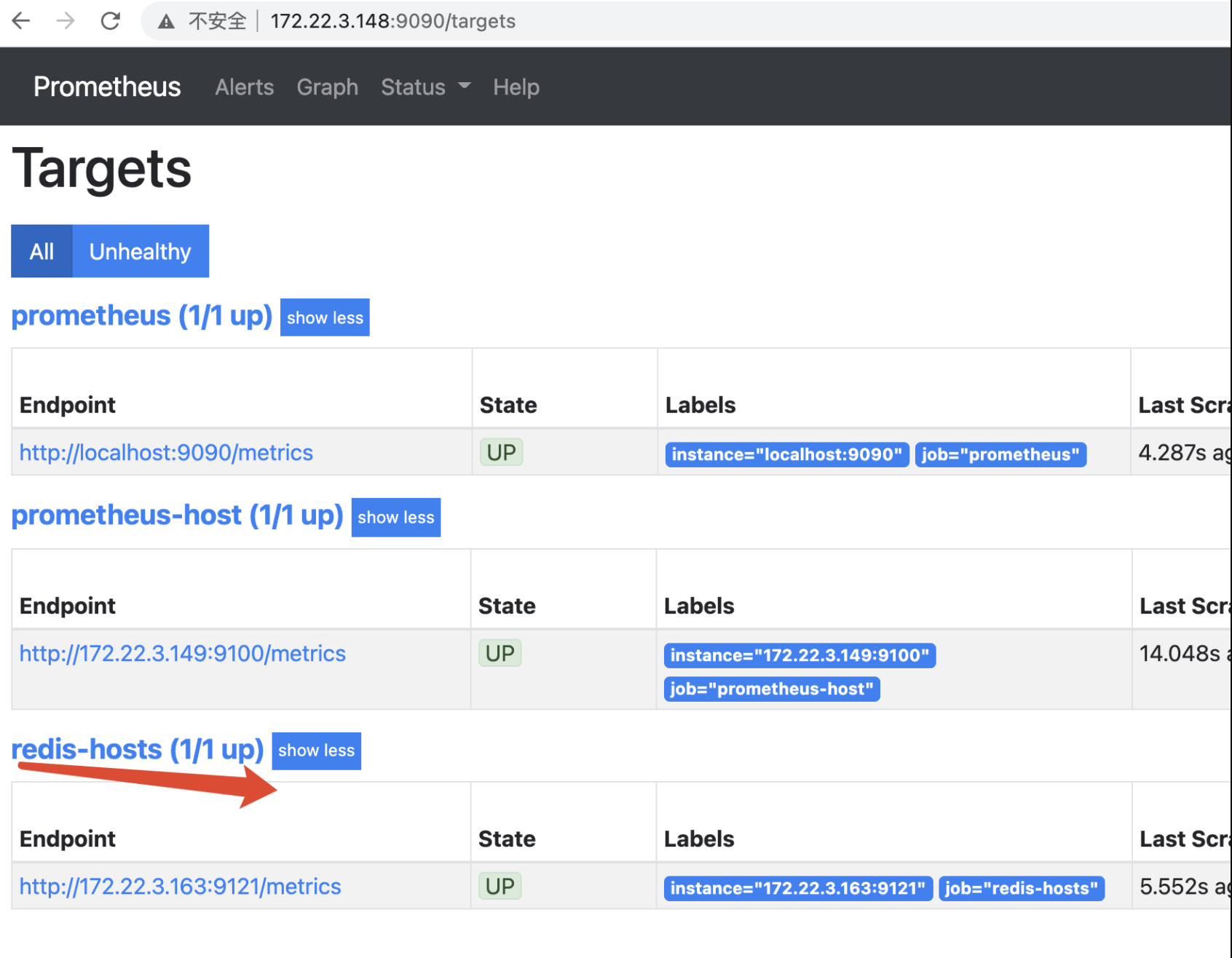The width and height of the screenshot is (1232, 958).
Task: Filter targets by Unhealthy
Action: click(x=140, y=251)
